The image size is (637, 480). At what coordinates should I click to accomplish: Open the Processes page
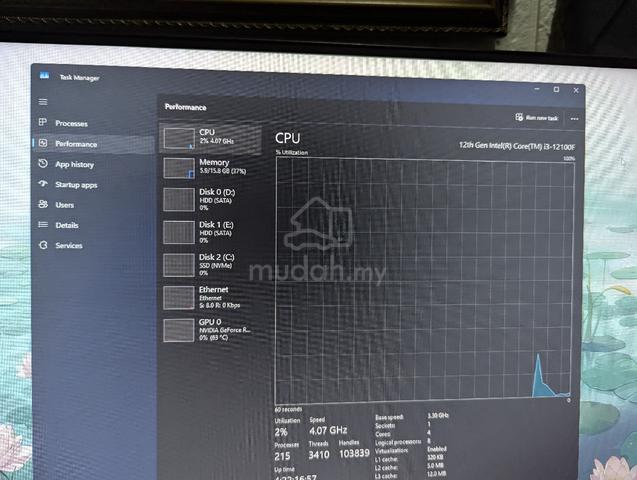pos(72,123)
